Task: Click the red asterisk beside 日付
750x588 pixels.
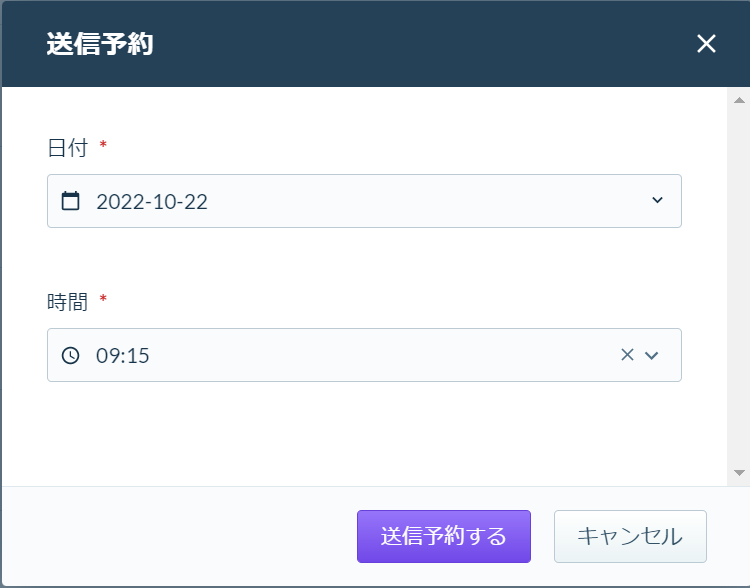Action: 103,144
